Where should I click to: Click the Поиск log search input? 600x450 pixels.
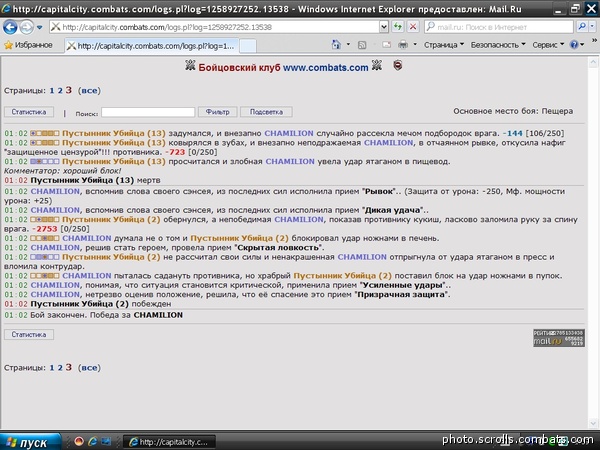pos(148,112)
